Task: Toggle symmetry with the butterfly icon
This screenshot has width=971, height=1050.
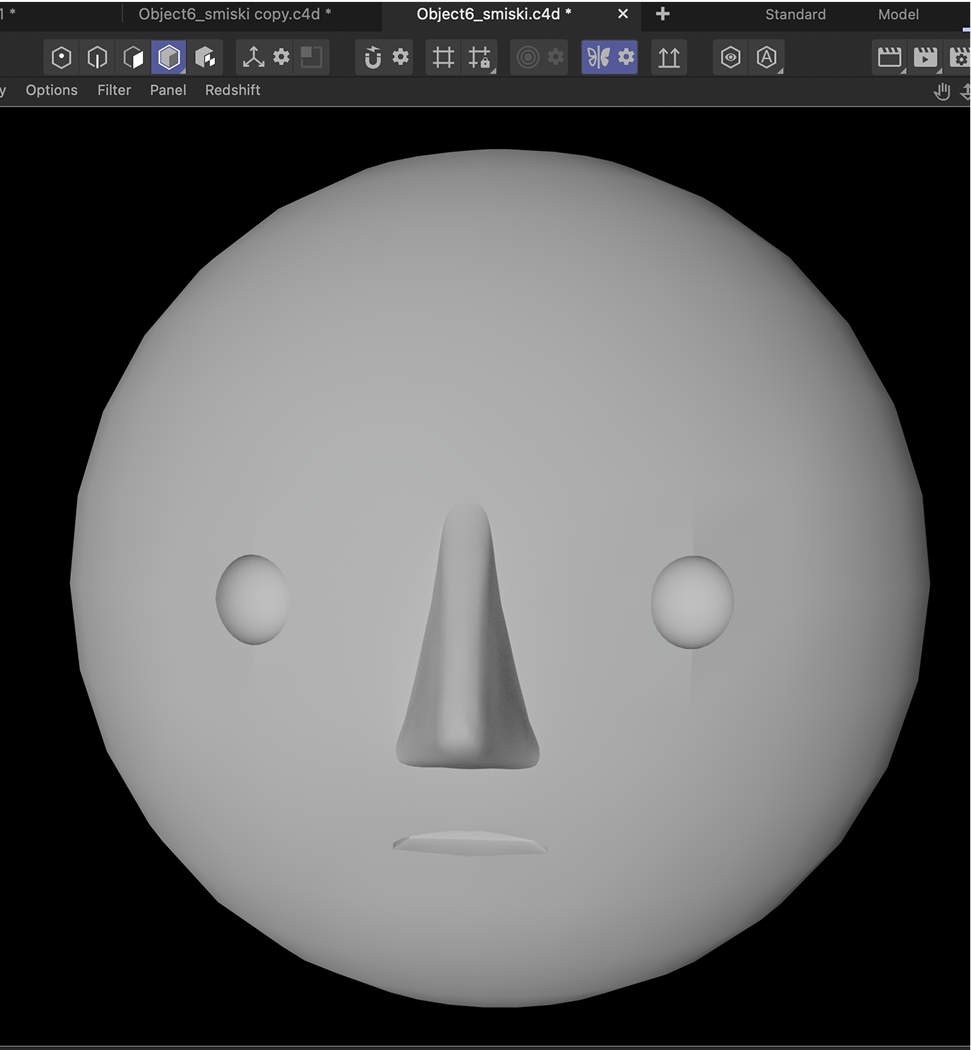Action: click(x=595, y=57)
